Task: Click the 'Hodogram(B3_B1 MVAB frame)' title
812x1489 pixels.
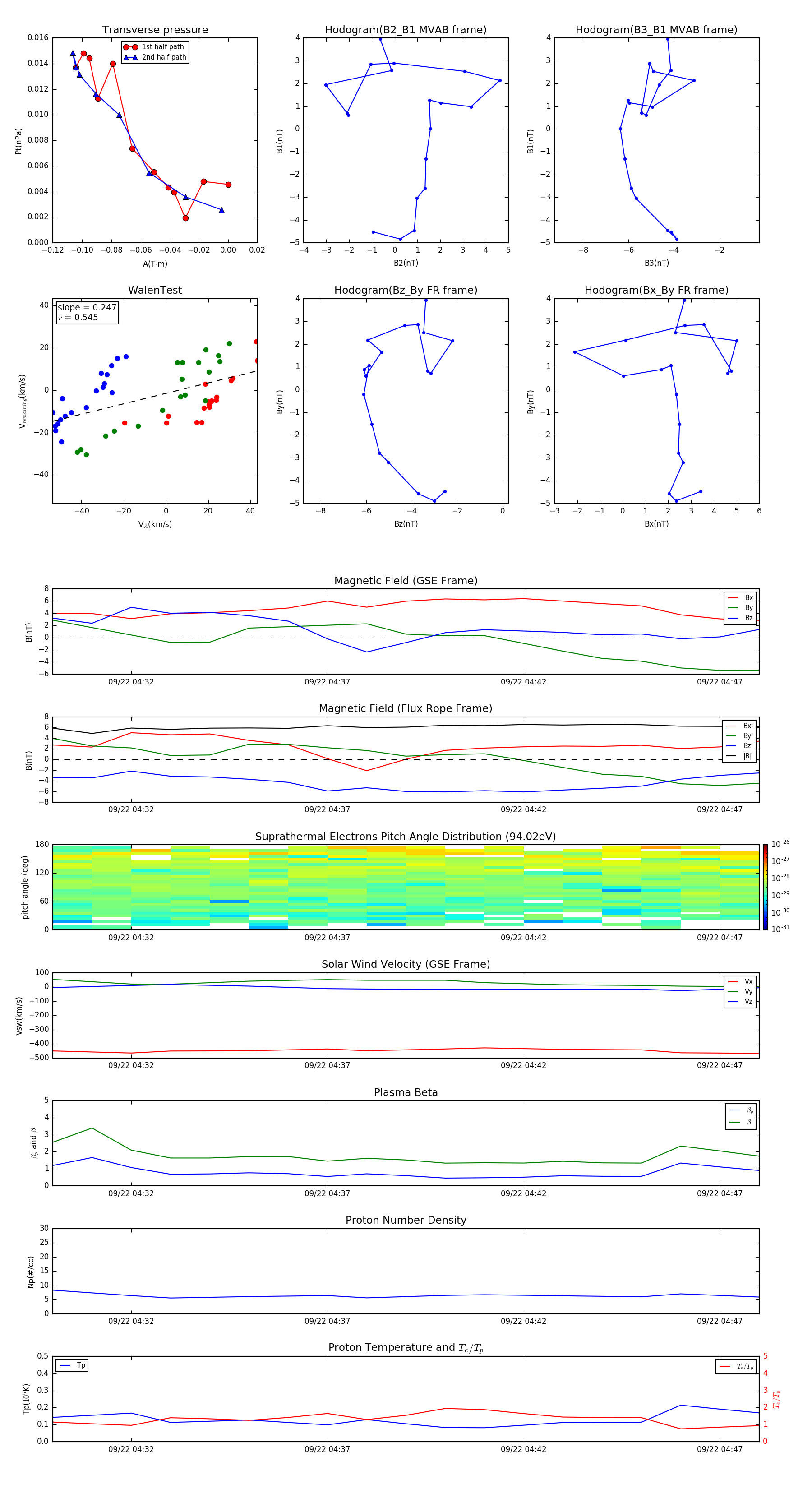Action: point(656,30)
